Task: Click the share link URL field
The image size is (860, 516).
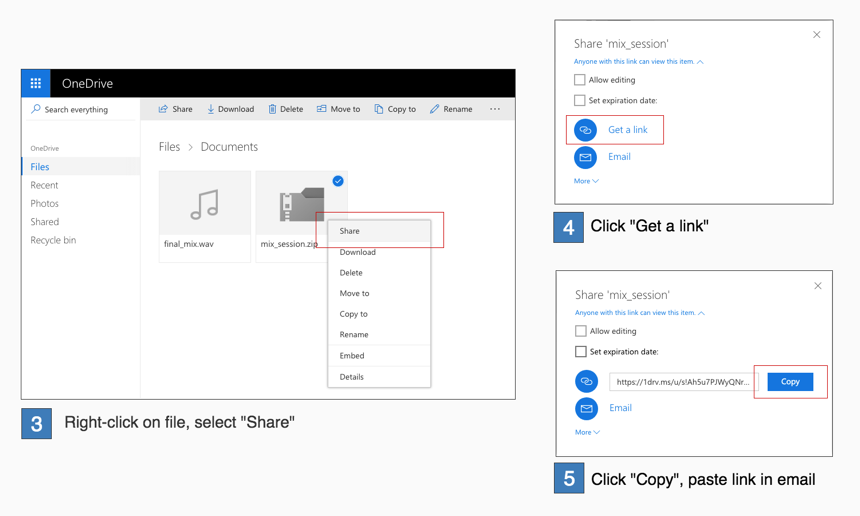Action: pyautogui.click(x=682, y=382)
